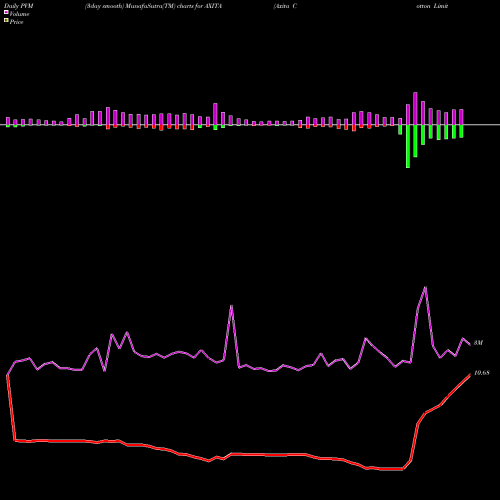Click the highest peak of the purple volume line
Viewport: 500px width, 500px height.
point(425,287)
